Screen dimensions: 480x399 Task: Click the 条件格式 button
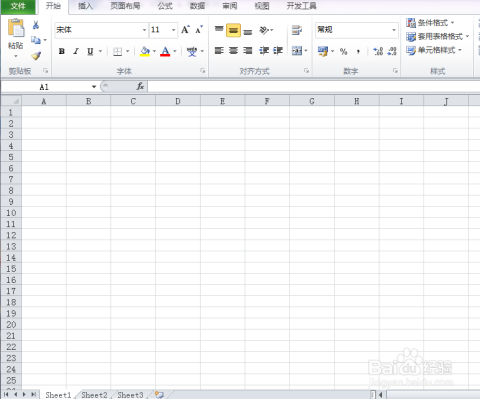(430, 23)
